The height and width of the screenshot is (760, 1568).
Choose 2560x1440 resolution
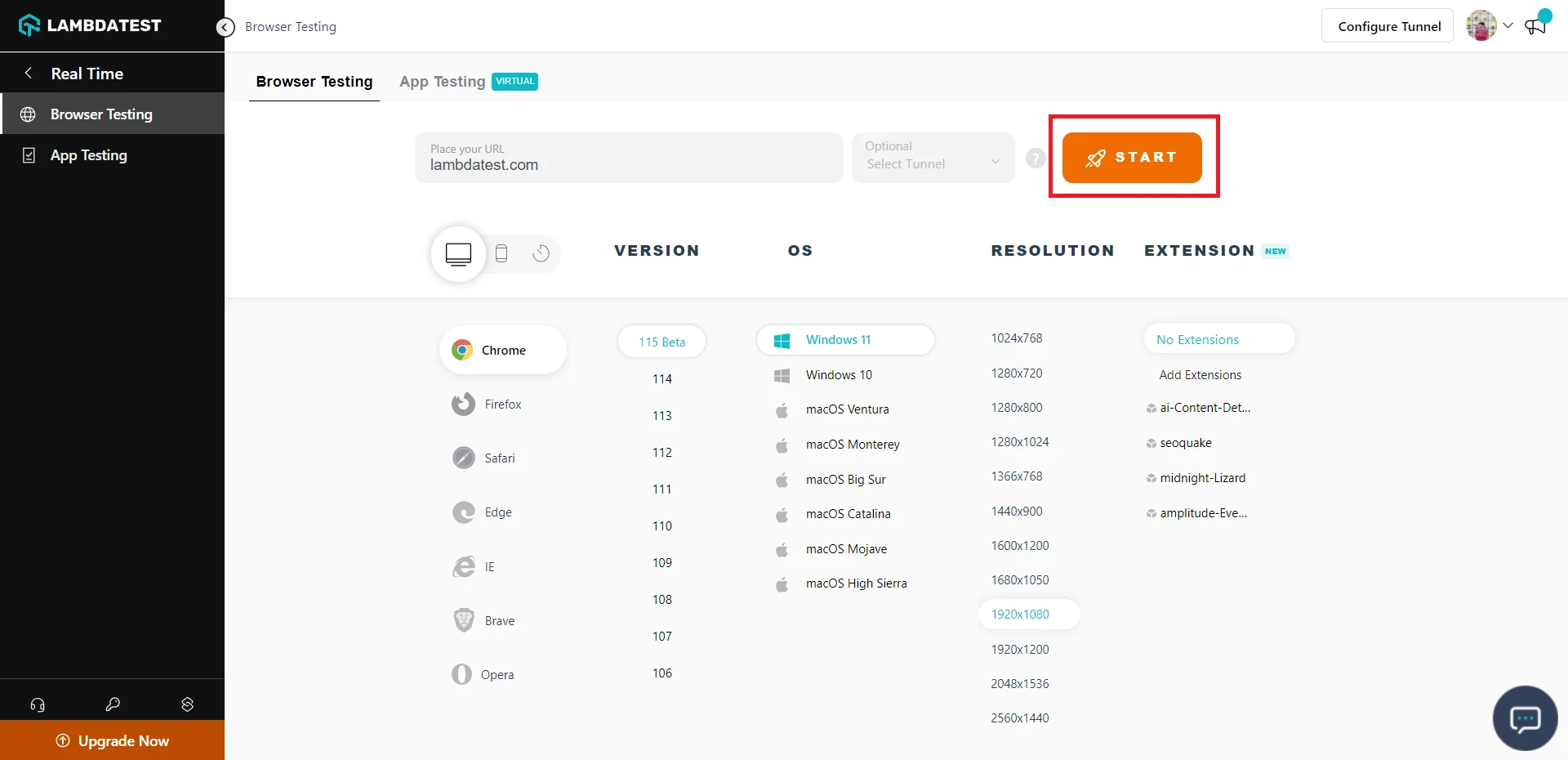click(1020, 718)
